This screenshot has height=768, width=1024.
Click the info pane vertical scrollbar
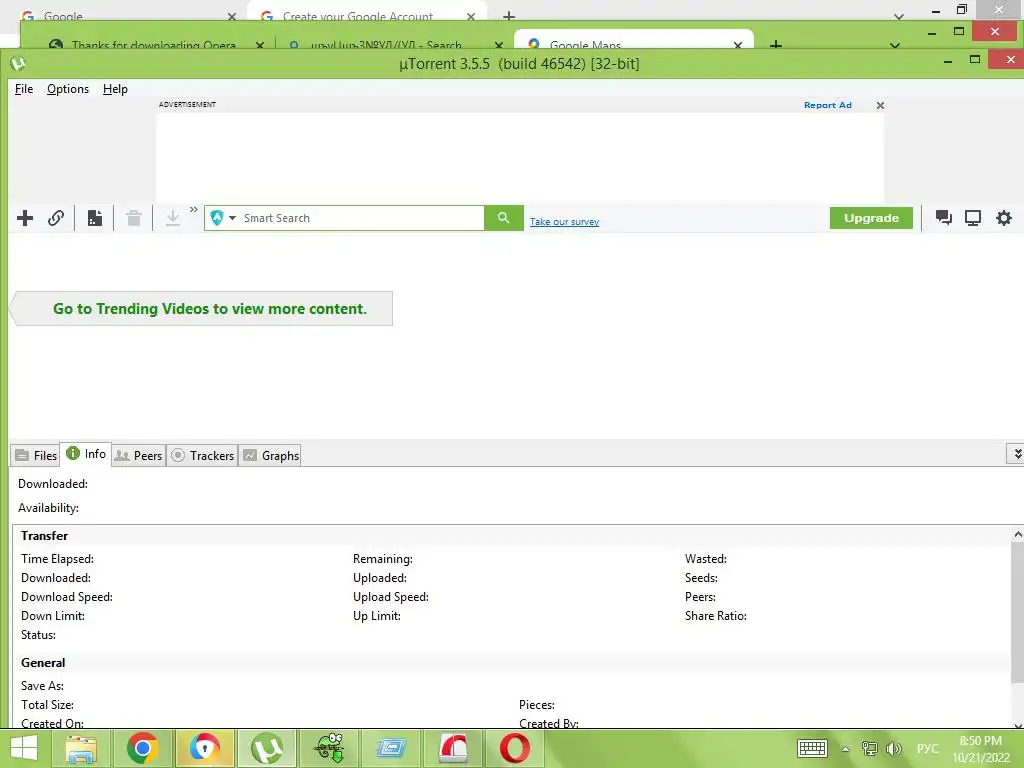click(x=1017, y=614)
